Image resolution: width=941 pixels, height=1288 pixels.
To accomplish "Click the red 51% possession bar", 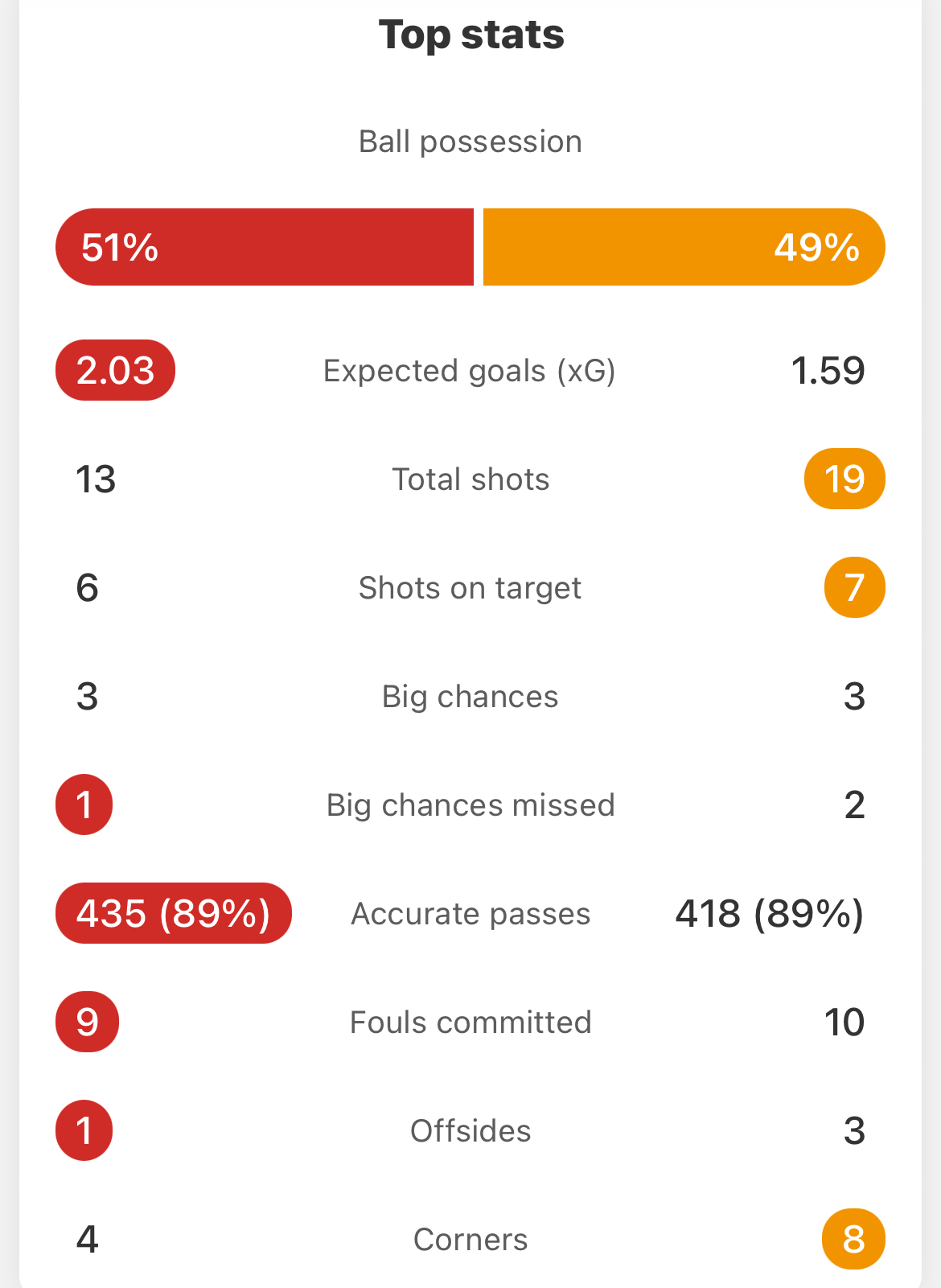I will [x=265, y=247].
